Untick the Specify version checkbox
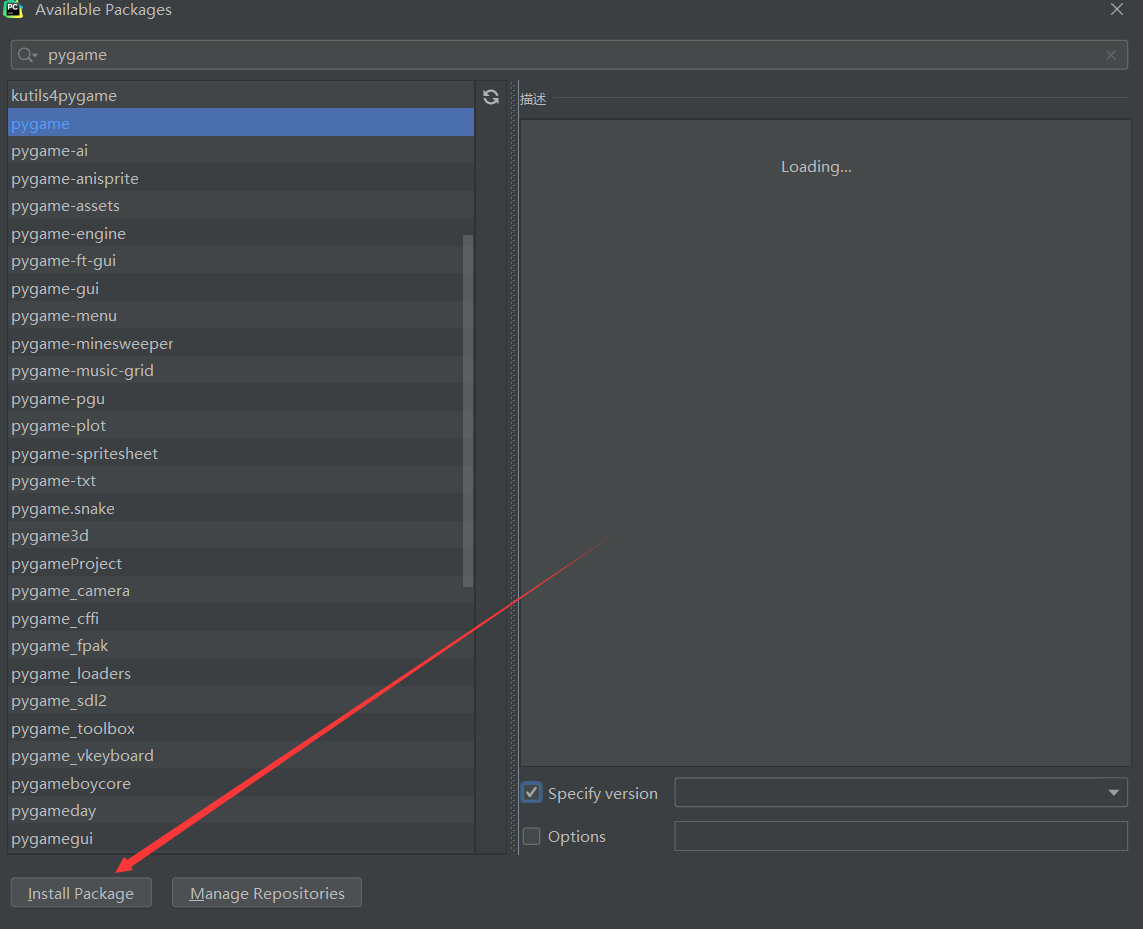The height and width of the screenshot is (929, 1143). pyautogui.click(x=531, y=793)
